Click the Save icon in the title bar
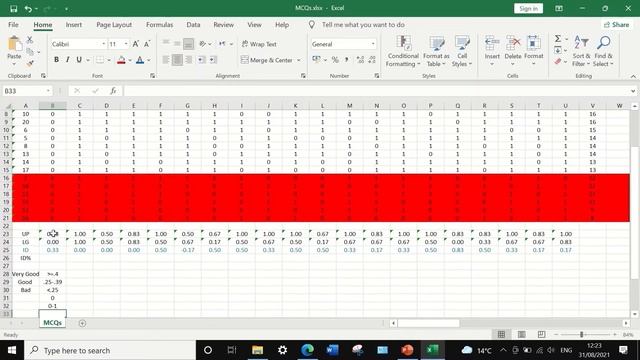The width and height of the screenshot is (640, 360). pyautogui.click(x=13, y=9)
